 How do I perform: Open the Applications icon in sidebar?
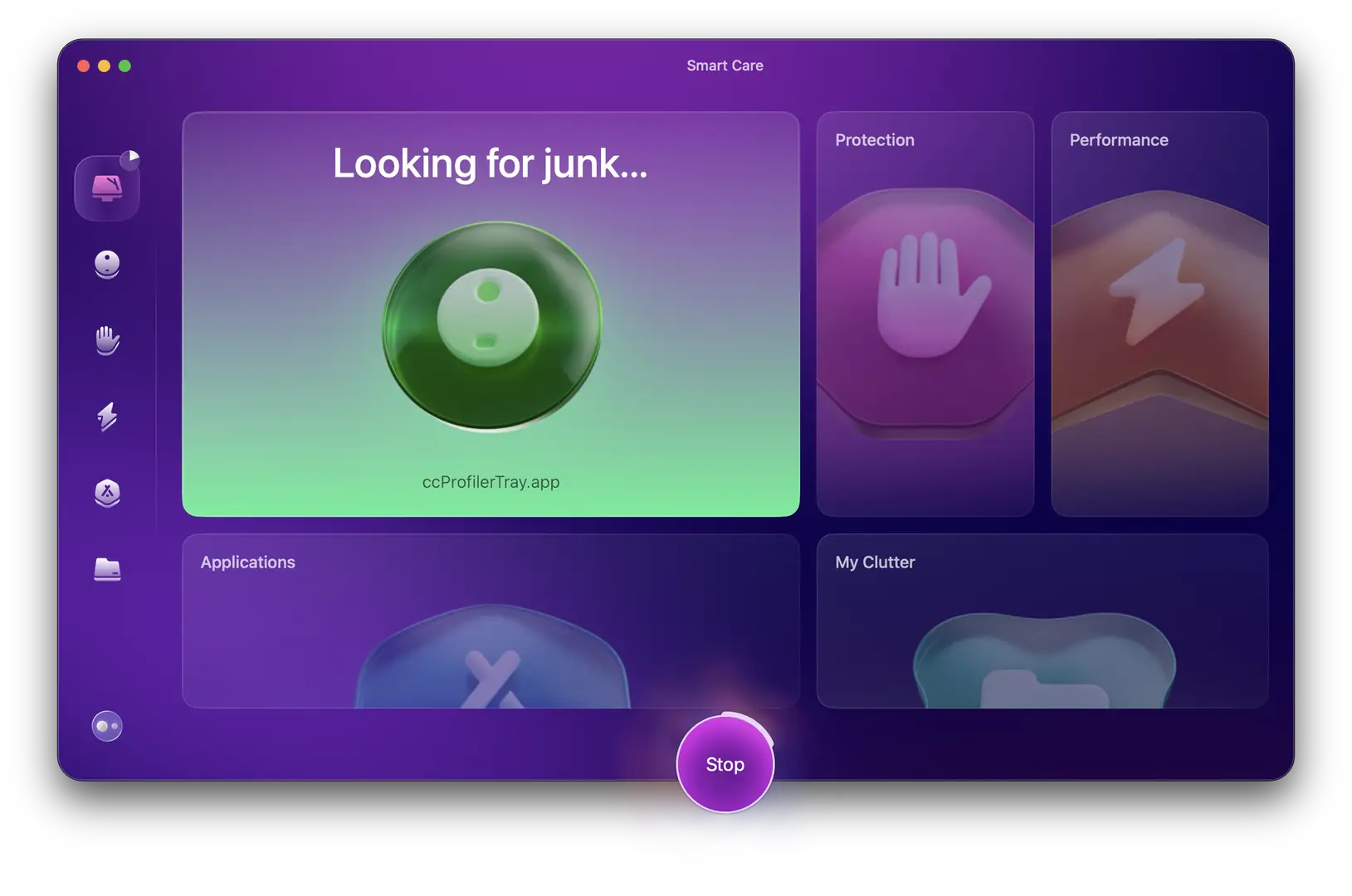coord(107,493)
